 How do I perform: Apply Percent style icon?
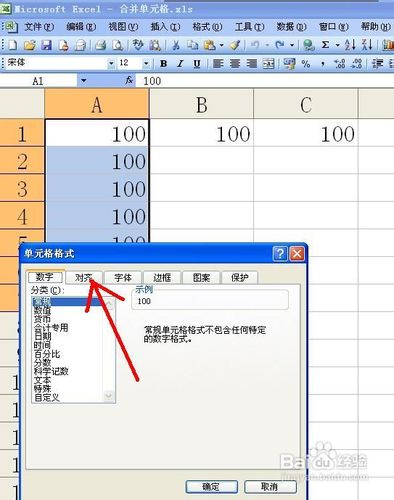pyautogui.click(x=306, y=63)
